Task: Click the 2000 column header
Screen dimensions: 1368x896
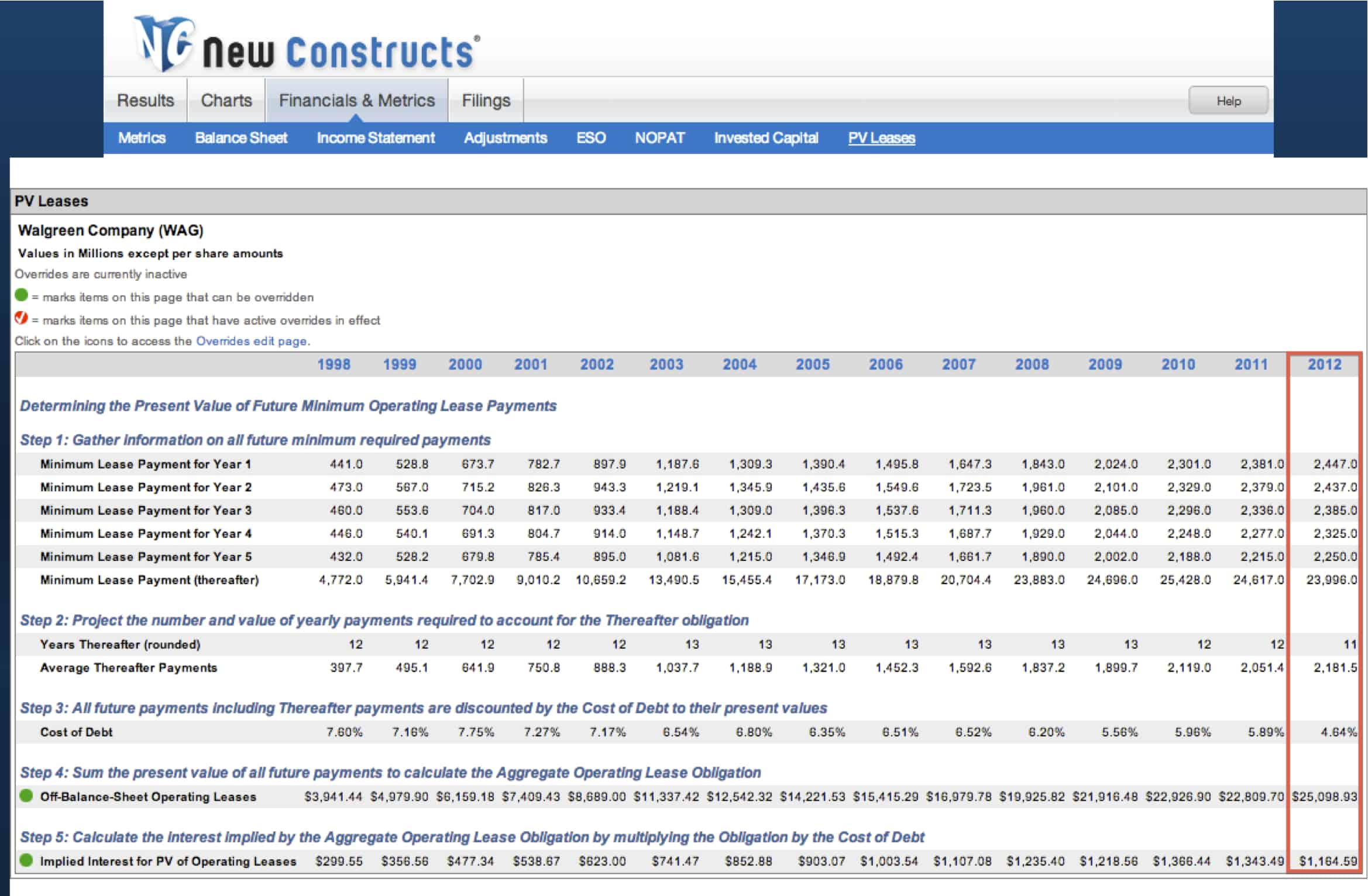Action: 465,364
